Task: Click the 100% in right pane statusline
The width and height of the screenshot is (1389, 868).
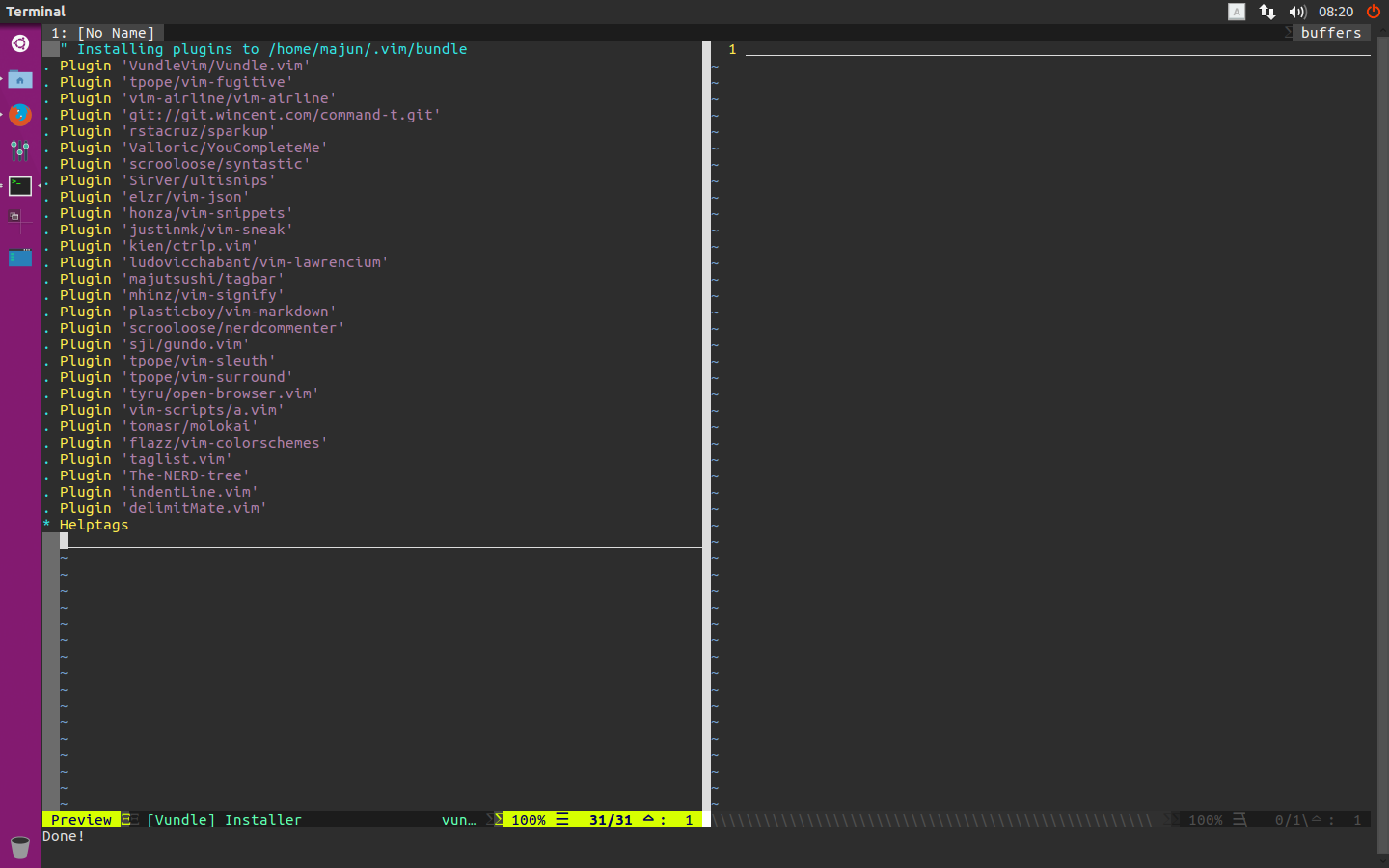Action: coord(1206,820)
